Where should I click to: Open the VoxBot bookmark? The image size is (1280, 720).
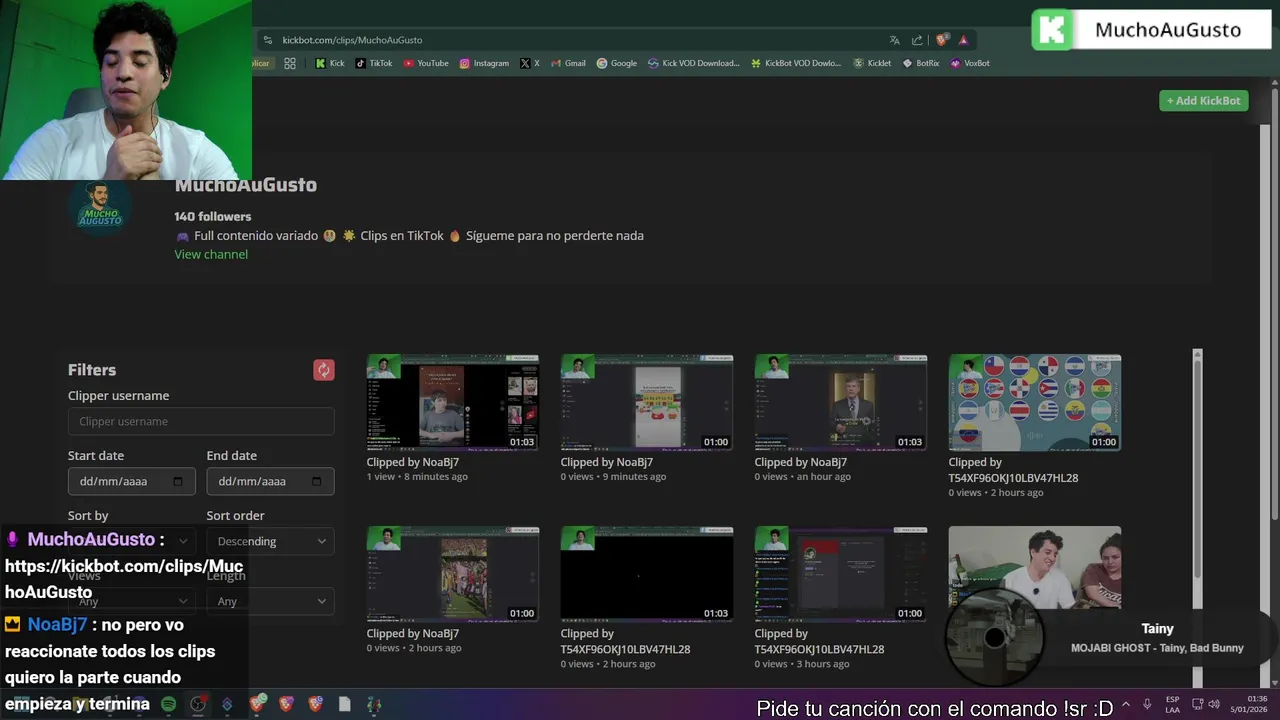click(970, 63)
